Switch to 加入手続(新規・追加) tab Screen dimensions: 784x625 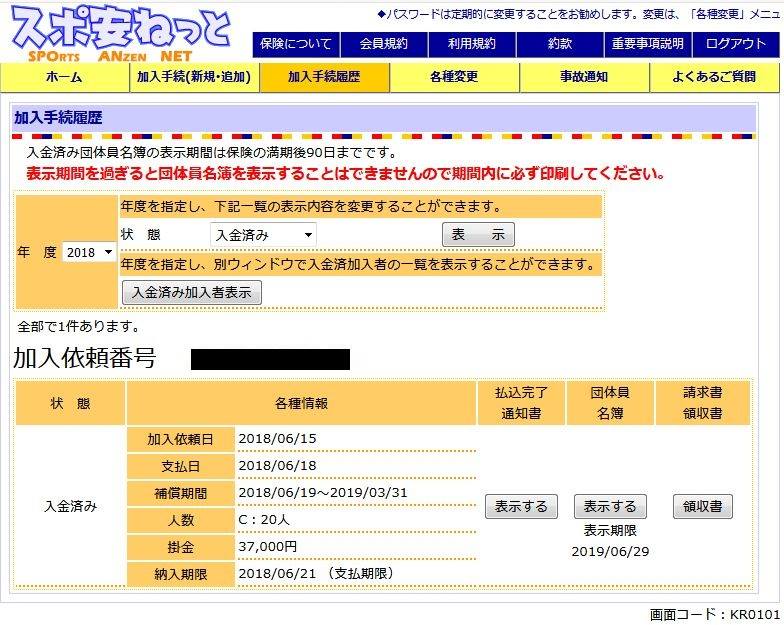coord(194,77)
